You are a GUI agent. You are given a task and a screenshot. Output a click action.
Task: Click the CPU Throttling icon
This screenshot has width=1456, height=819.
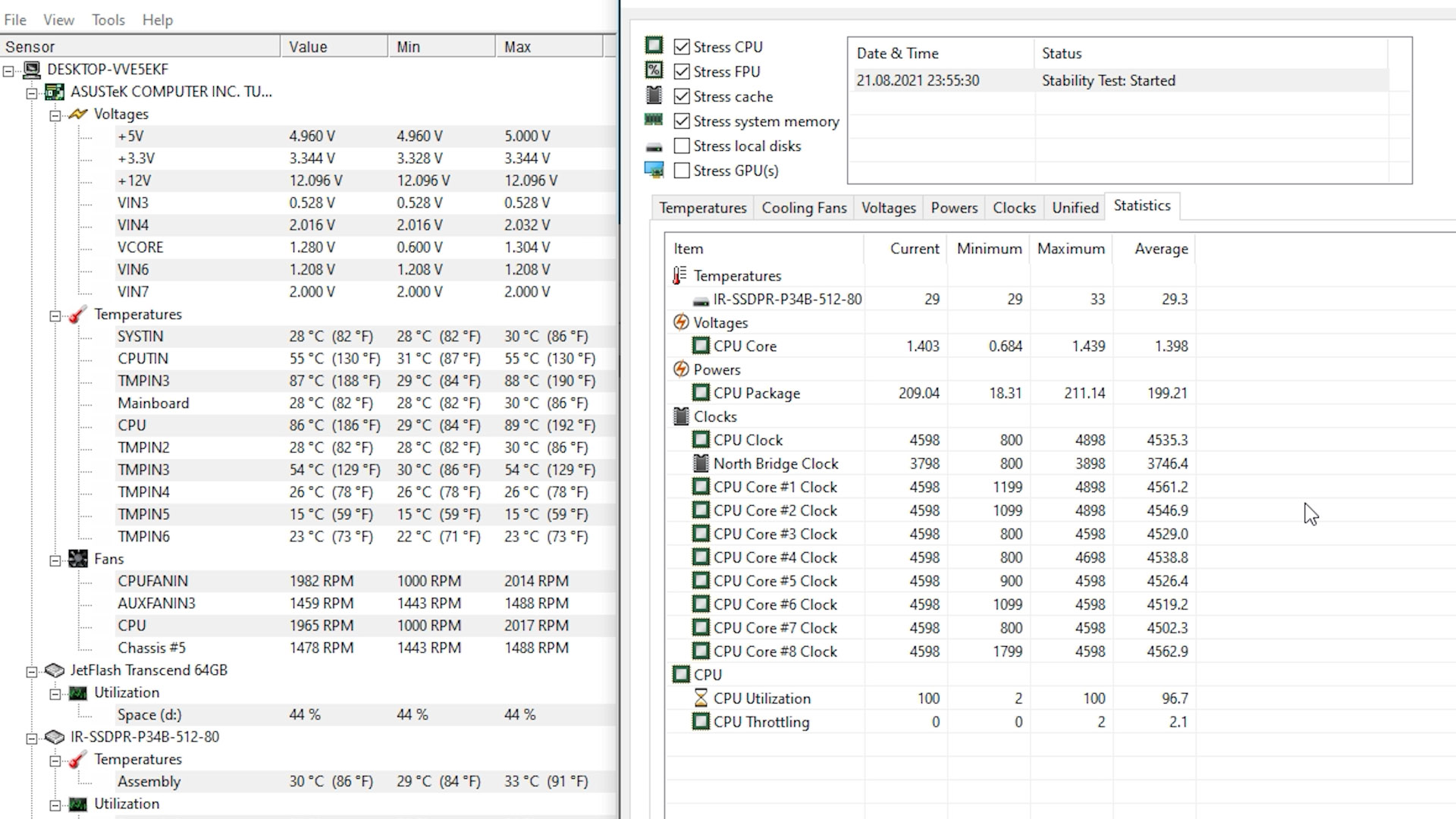click(x=701, y=722)
